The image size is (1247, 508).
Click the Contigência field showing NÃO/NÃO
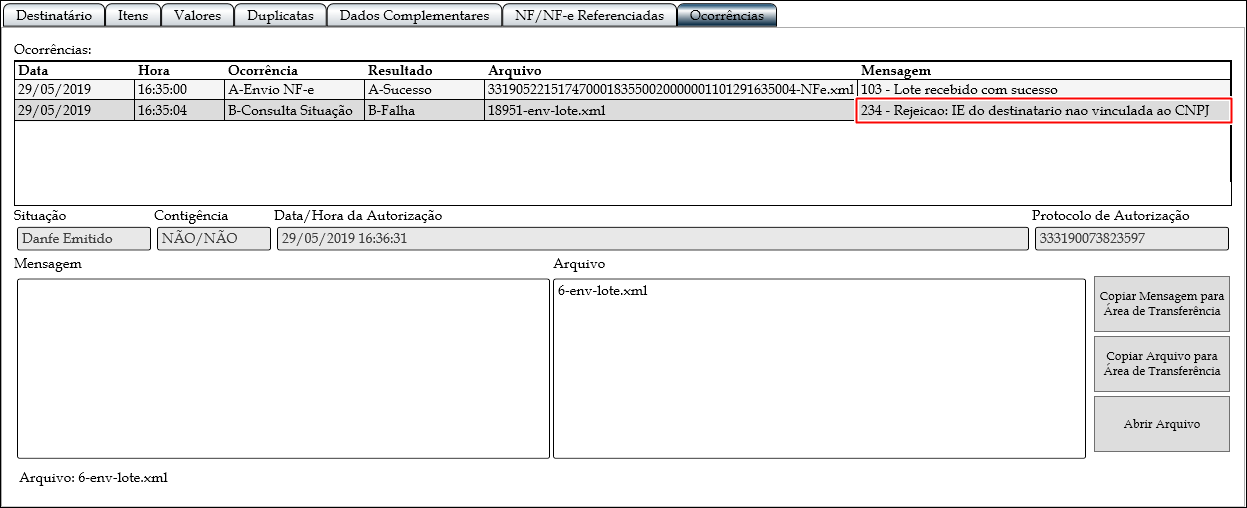pyautogui.click(x=213, y=239)
